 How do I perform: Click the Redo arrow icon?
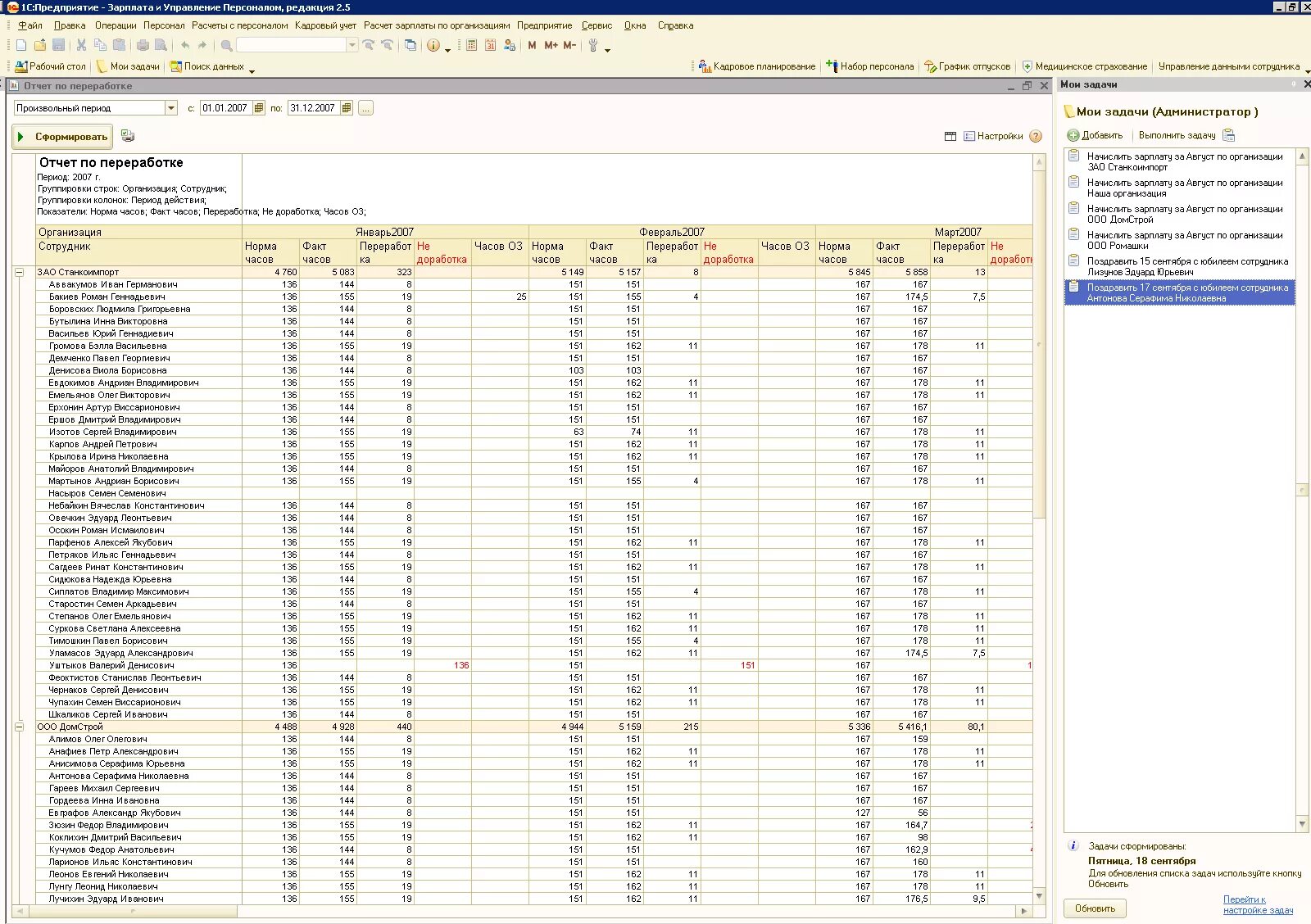[202, 46]
